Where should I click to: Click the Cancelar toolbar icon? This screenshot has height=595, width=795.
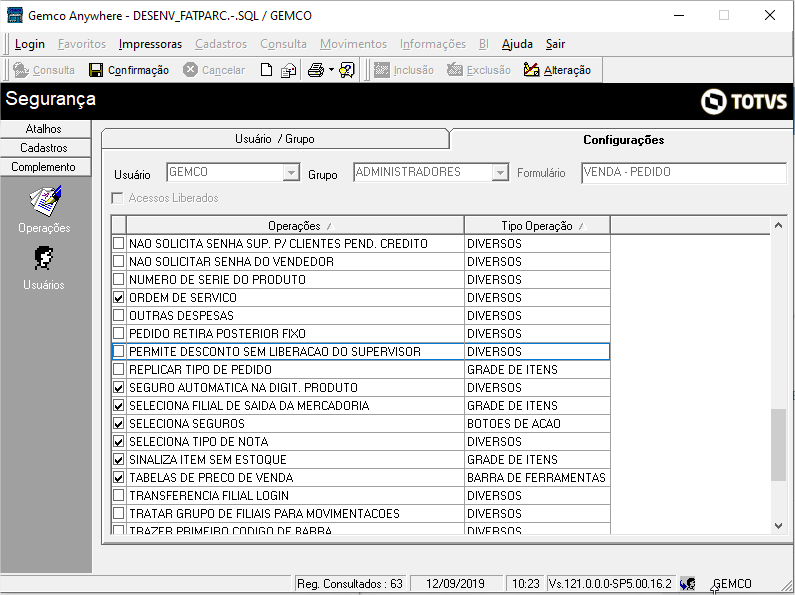pos(191,70)
